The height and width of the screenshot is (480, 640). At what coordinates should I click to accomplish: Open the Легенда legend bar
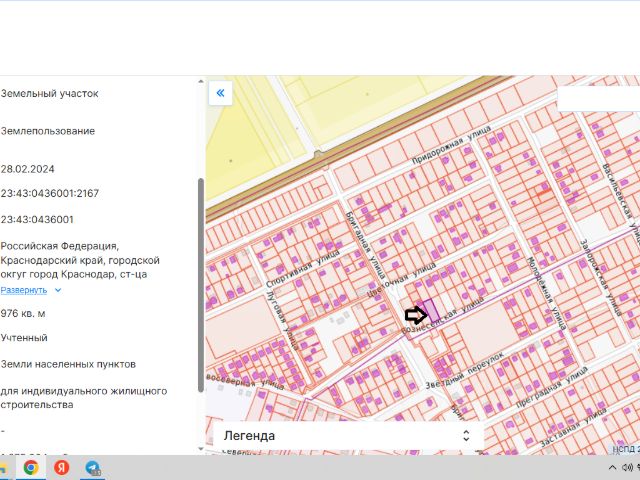pyautogui.click(x=348, y=436)
